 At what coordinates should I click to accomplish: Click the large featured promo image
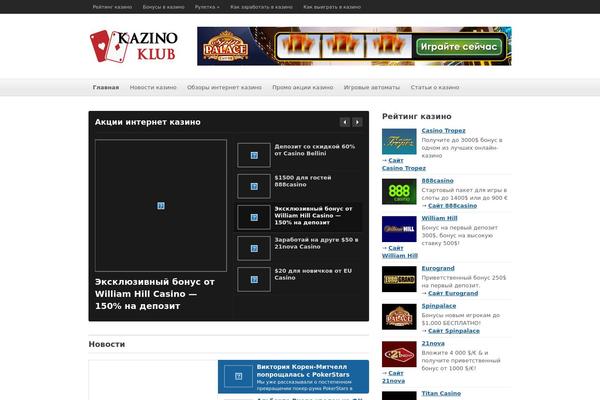click(x=161, y=206)
